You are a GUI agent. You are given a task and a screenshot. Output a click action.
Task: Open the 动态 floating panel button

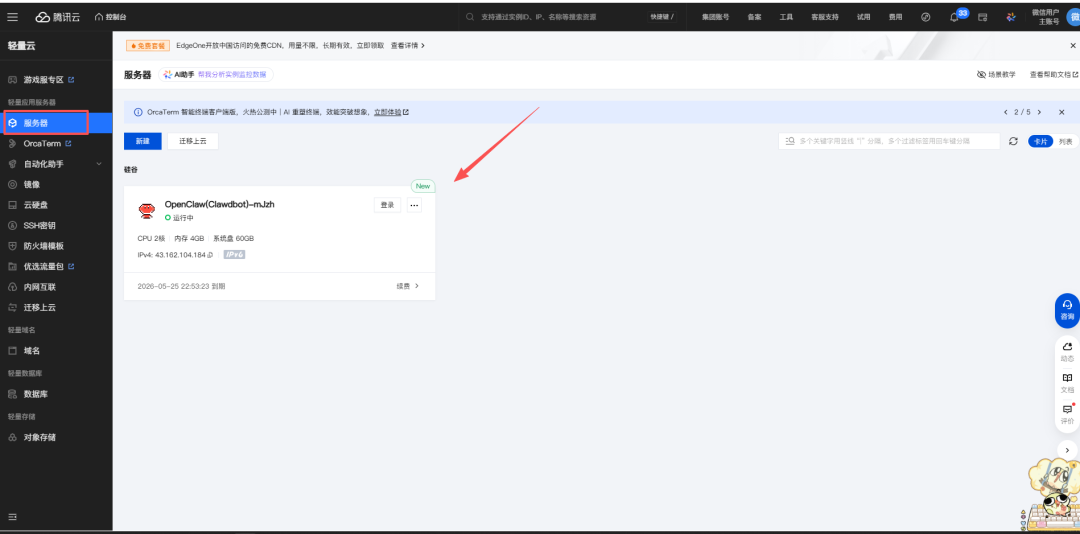point(1067,351)
